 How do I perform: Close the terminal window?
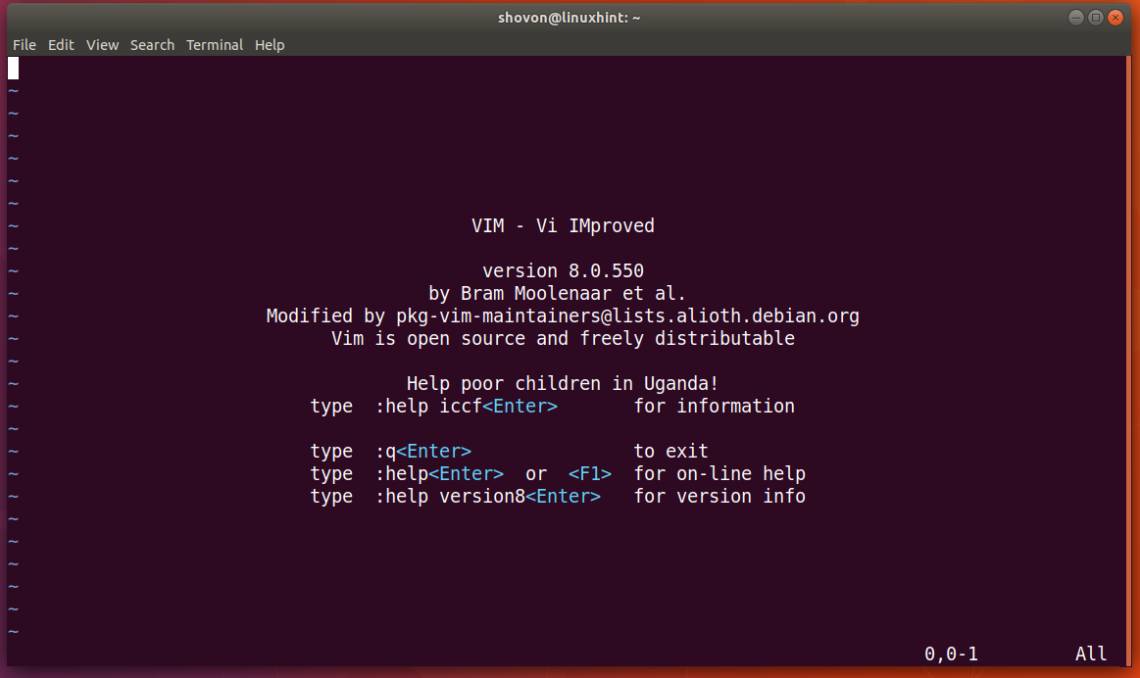1115,17
